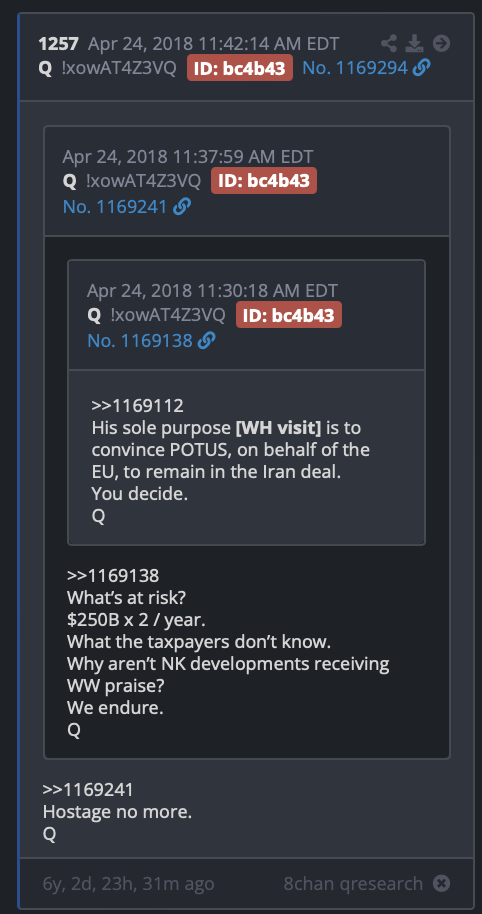Open post link No. 1169241

pyautogui.click(x=115, y=206)
